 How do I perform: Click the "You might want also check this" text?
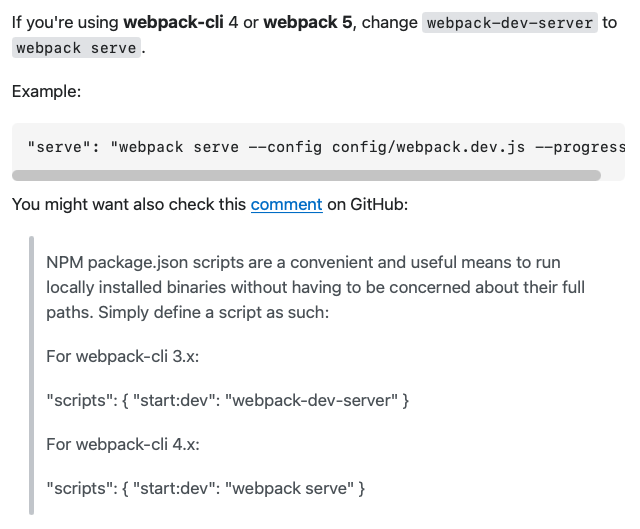click(129, 204)
